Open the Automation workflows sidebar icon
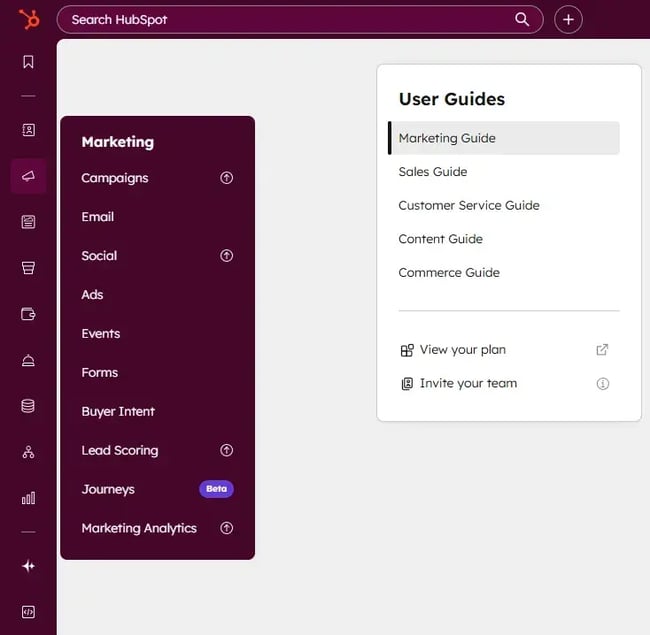This screenshot has height=635, width=650. [x=28, y=452]
